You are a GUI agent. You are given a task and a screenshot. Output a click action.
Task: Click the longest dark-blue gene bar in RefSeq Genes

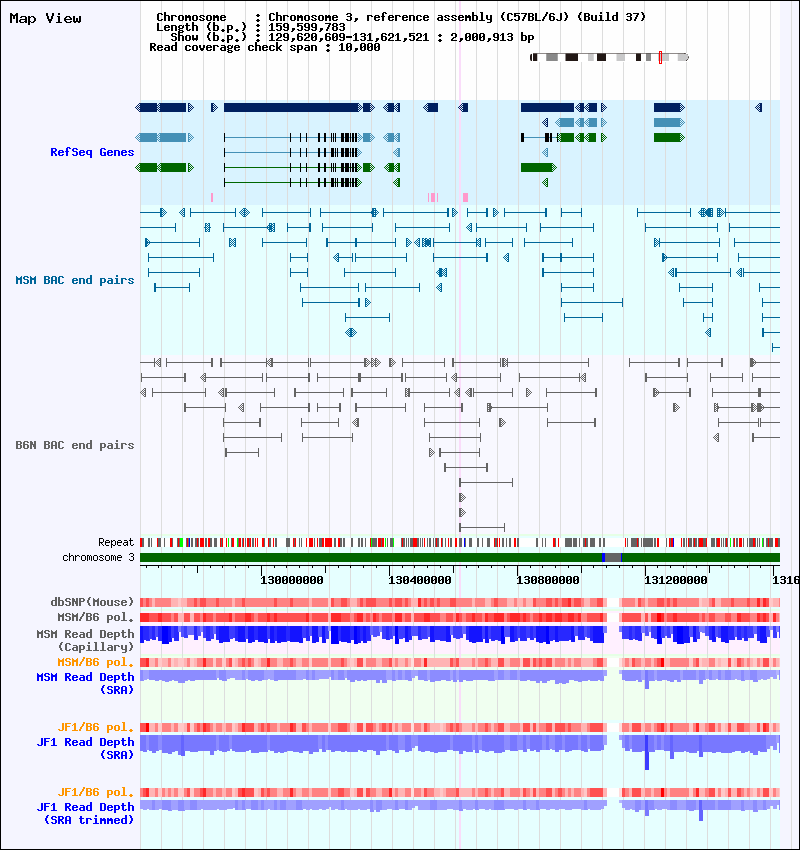tap(293, 107)
